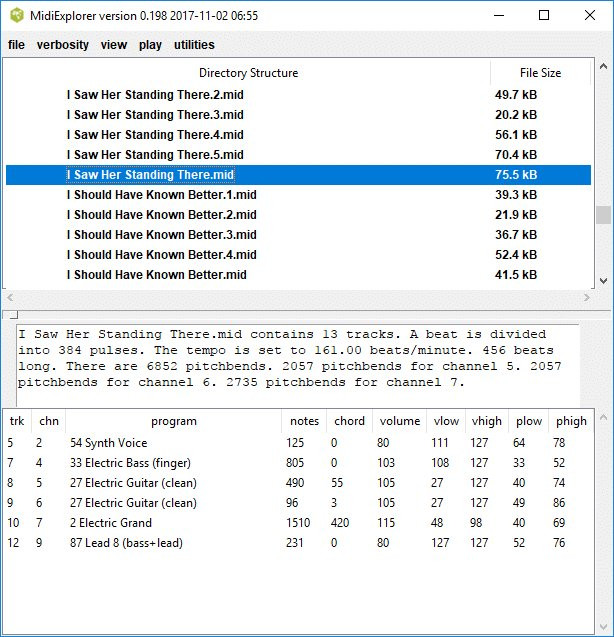Click the vhigh column header
The height and width of the screenshot is (637, 614).
pyautogui.click(x=487, y=421)
